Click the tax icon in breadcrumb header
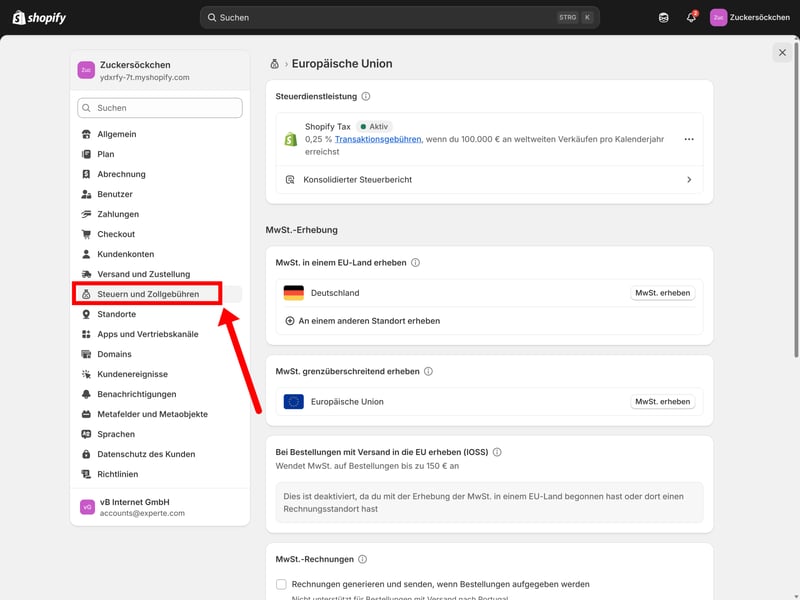The width and height of the screenshot is (800, 600). pos(275,64)
